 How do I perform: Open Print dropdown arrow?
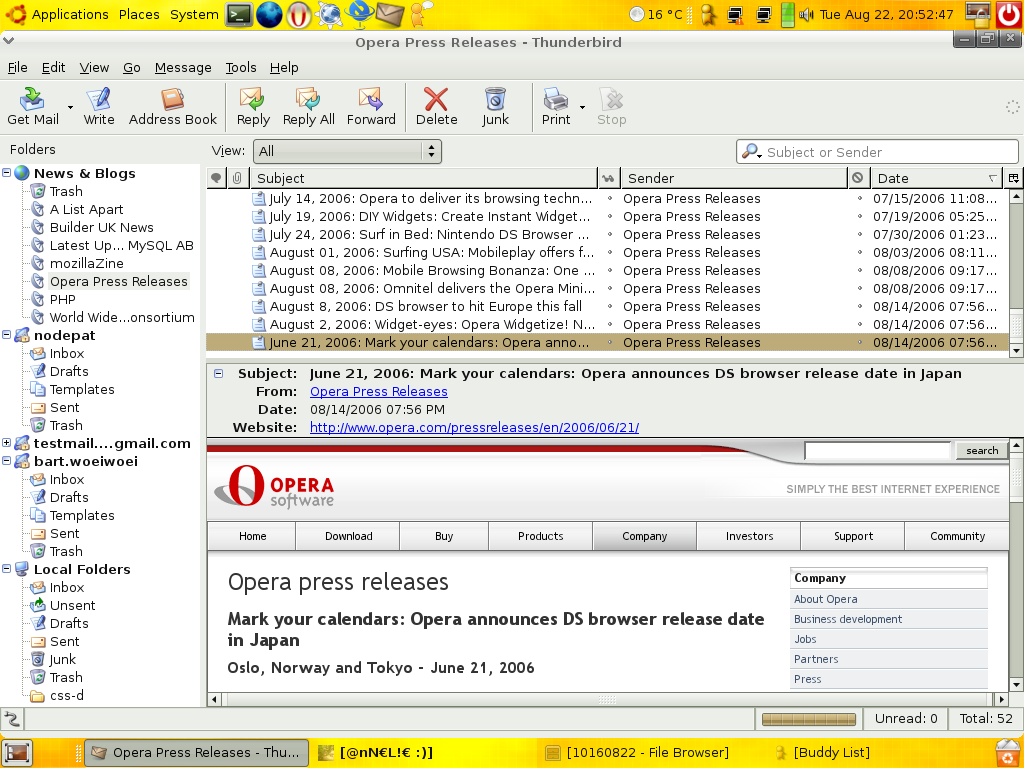[x=582, y=107]
